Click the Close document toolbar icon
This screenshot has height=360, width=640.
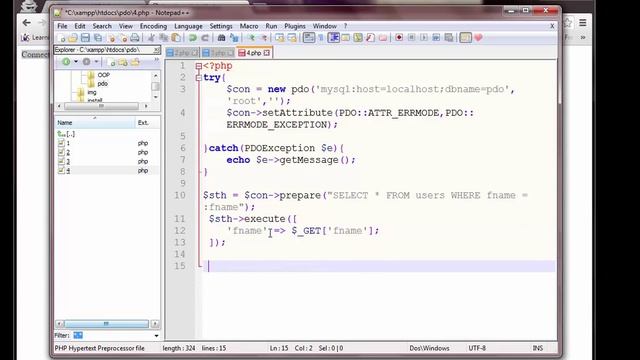point(111,38)
